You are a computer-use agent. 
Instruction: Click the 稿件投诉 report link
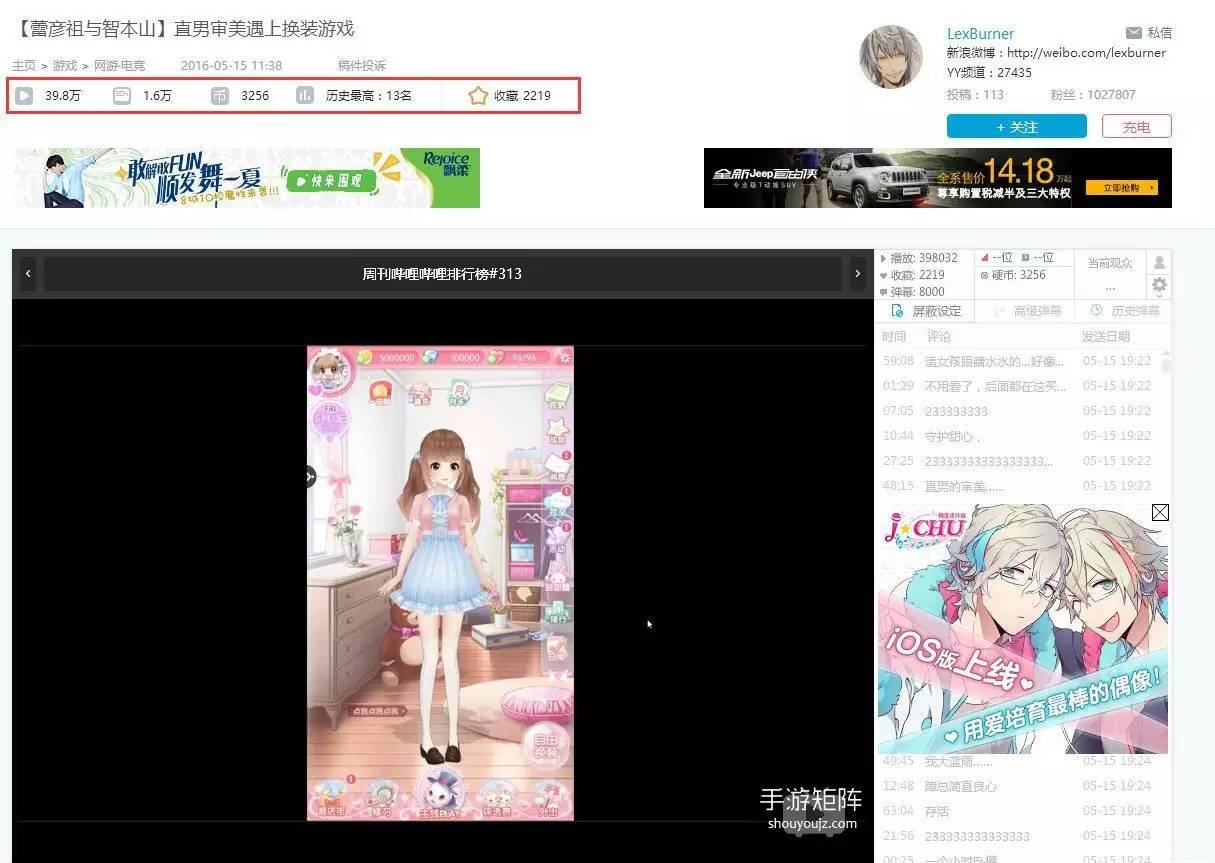362,66
